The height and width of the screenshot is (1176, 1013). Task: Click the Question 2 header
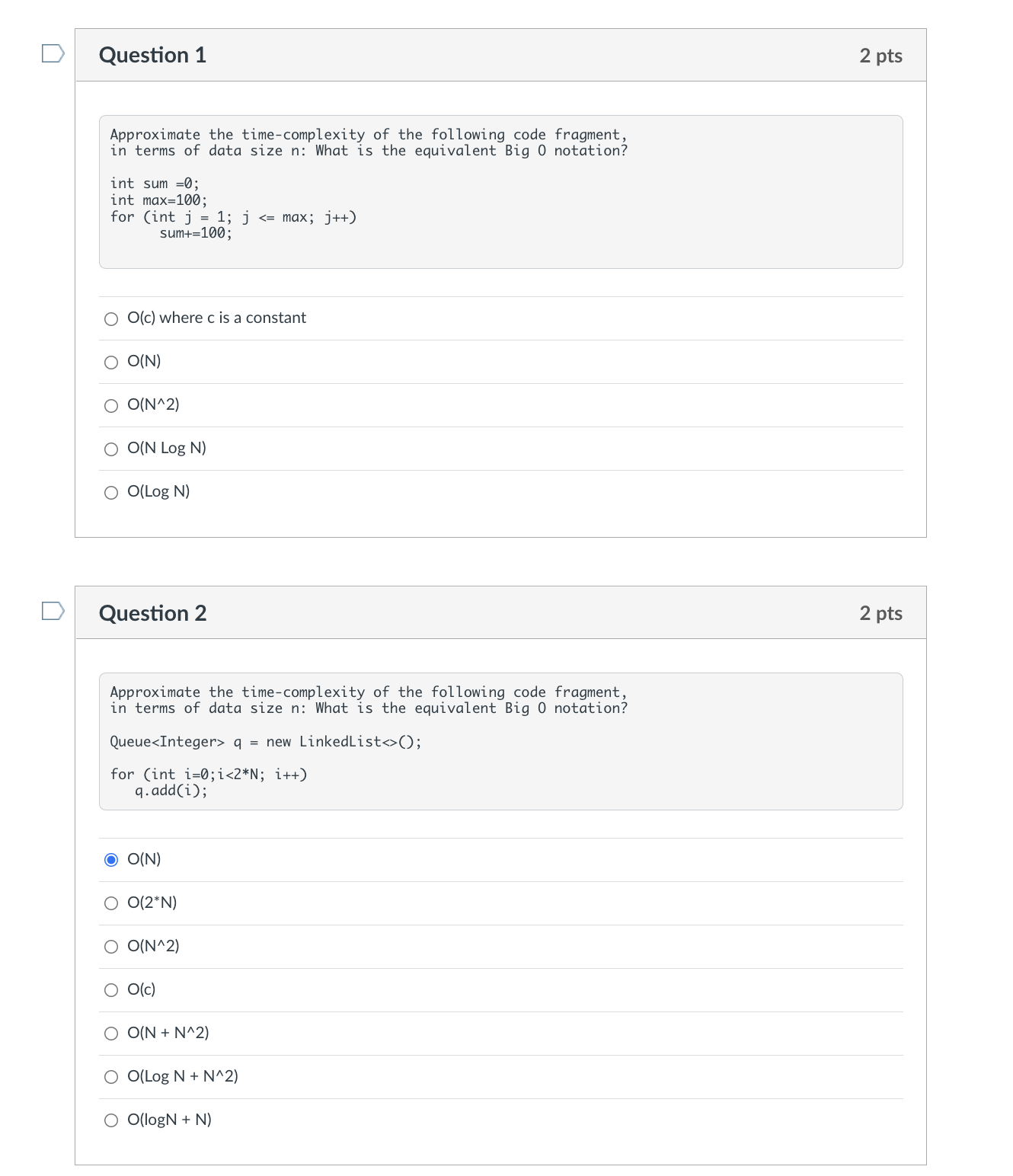click(x=153, y=613)
